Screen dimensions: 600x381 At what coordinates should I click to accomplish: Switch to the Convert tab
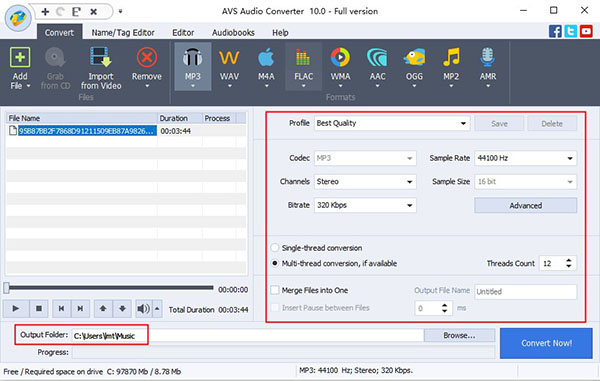[x=59, y=33]
